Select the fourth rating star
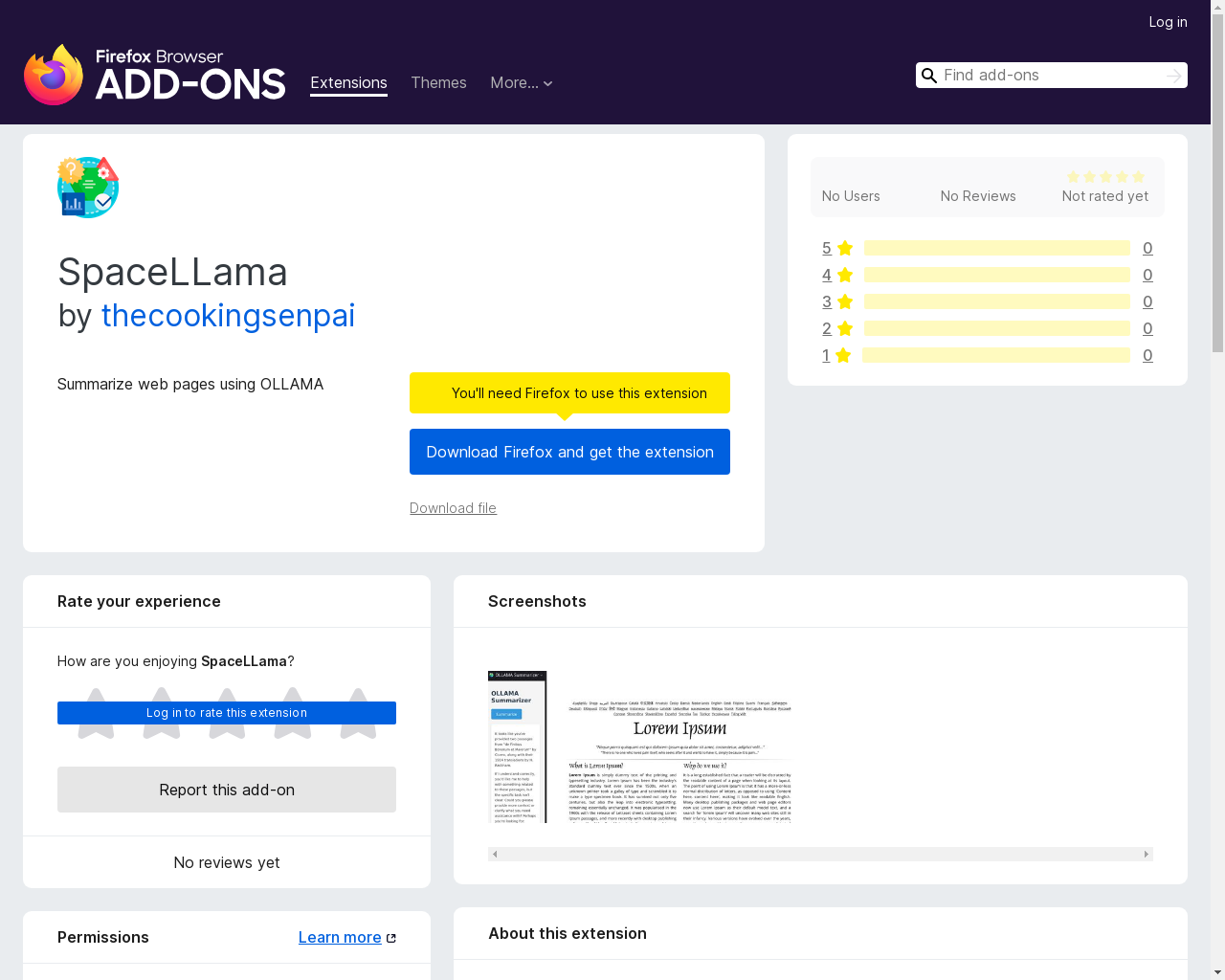Screen dimensions: 1225x980 [x=293, y=713]
